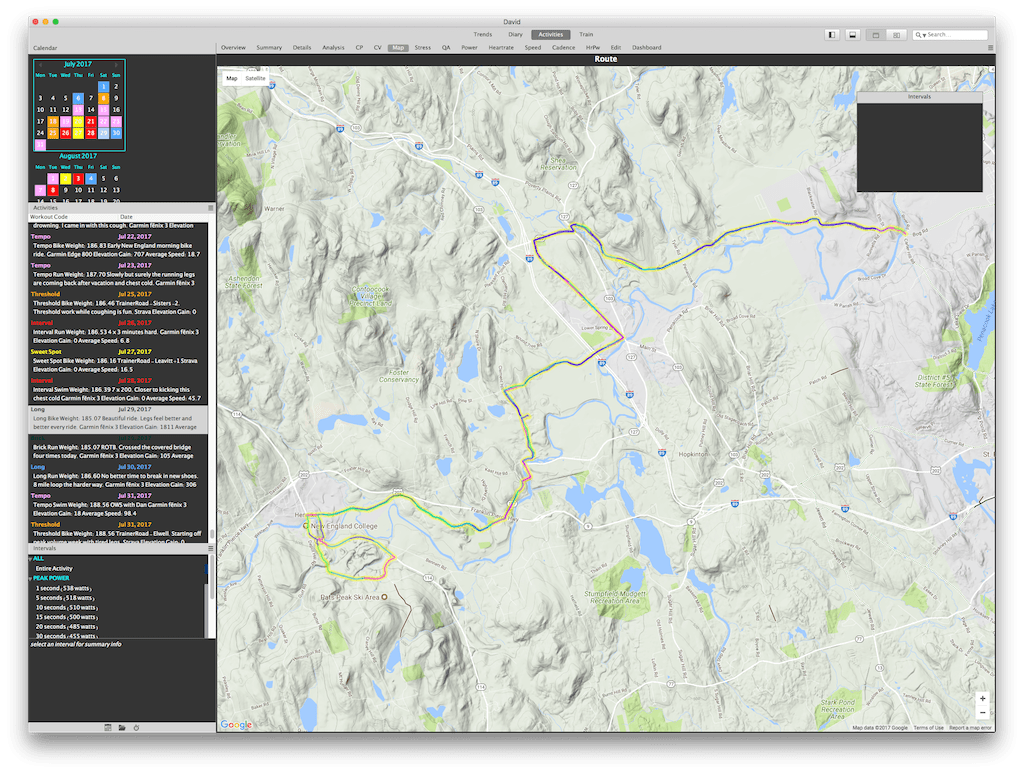The height and width of the screenshot is (773, 1024).
Task: Open the CV chart tab
Action: (377, 48)
